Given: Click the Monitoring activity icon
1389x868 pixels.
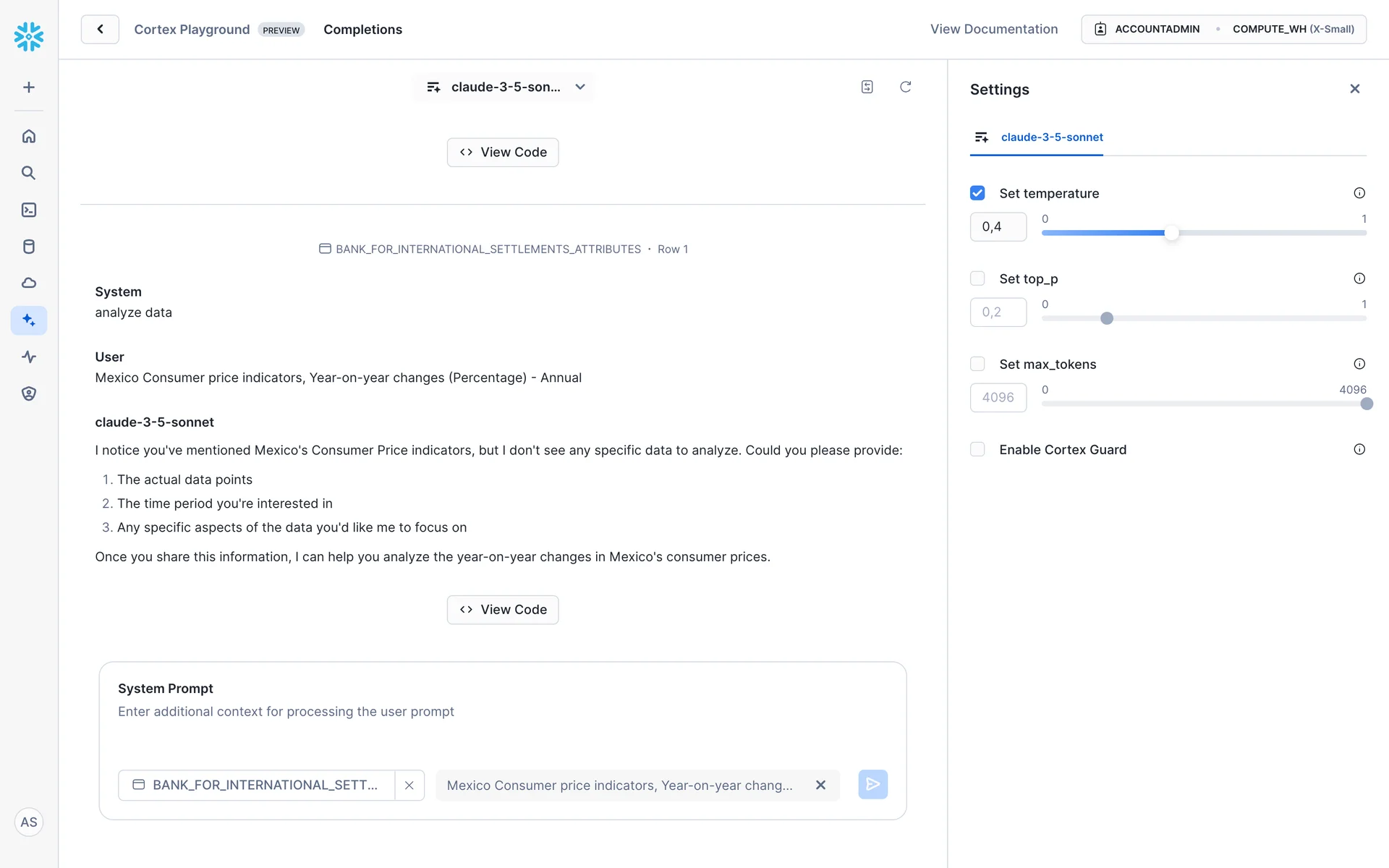Looking at the screenshot, I should [29, 357].
